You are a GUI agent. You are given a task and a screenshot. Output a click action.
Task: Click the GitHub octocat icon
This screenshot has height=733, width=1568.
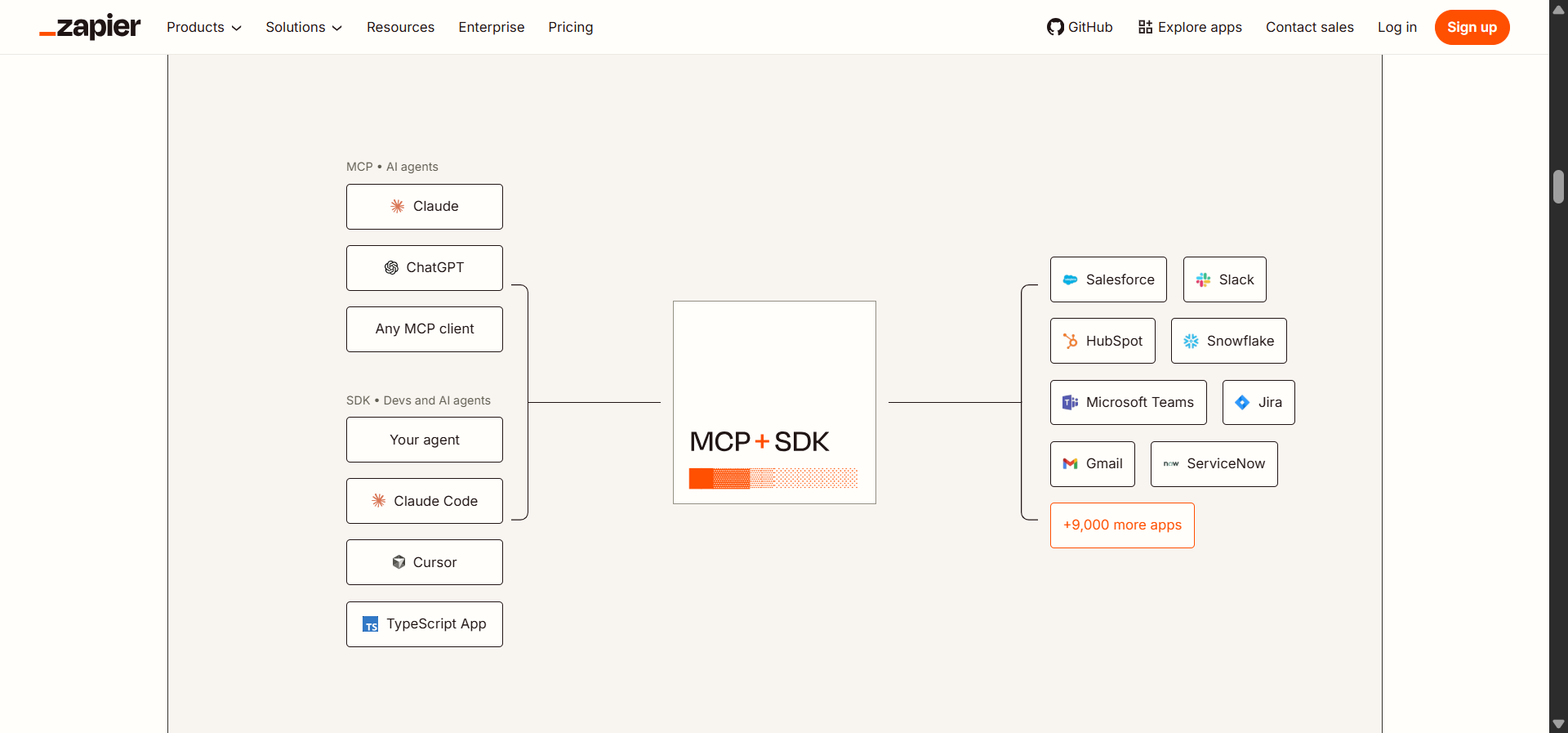pos(1055,27)
